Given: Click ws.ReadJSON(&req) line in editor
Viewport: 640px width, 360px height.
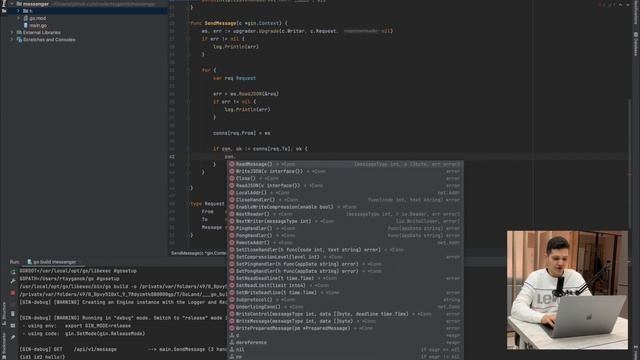Looking at the screenshot, I should pyautogui.click(x=246, y=94).
